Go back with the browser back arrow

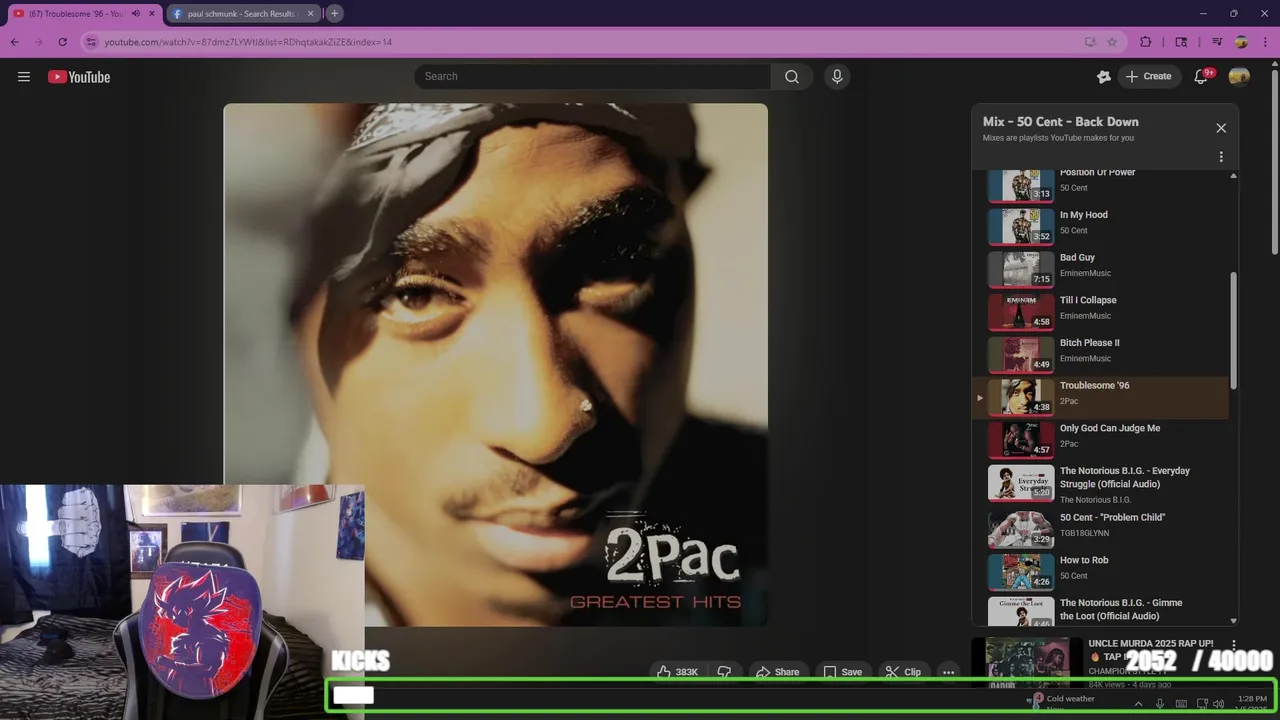click(x=15, y=42)
